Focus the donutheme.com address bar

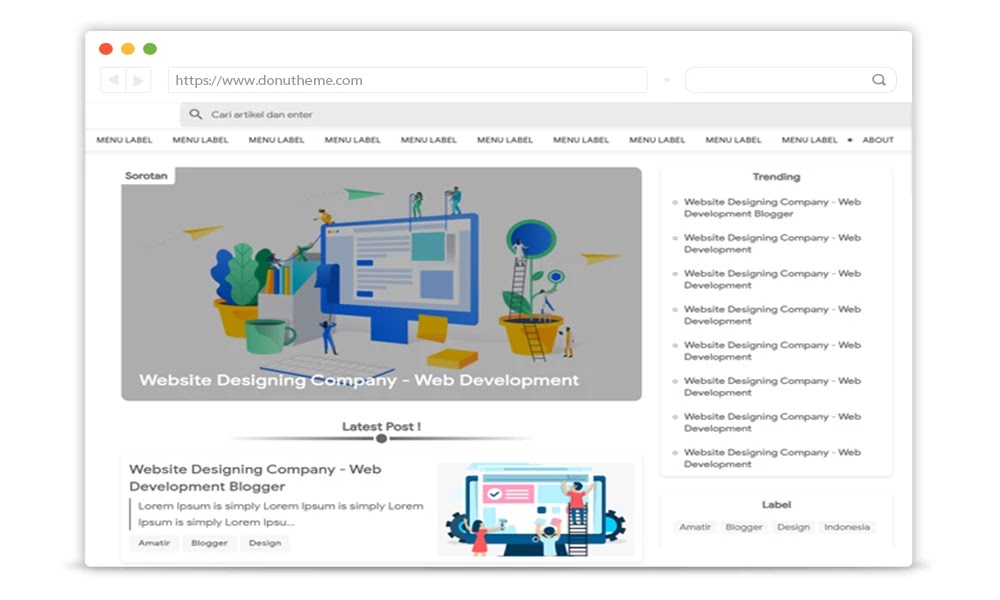[x=408, y=80]
